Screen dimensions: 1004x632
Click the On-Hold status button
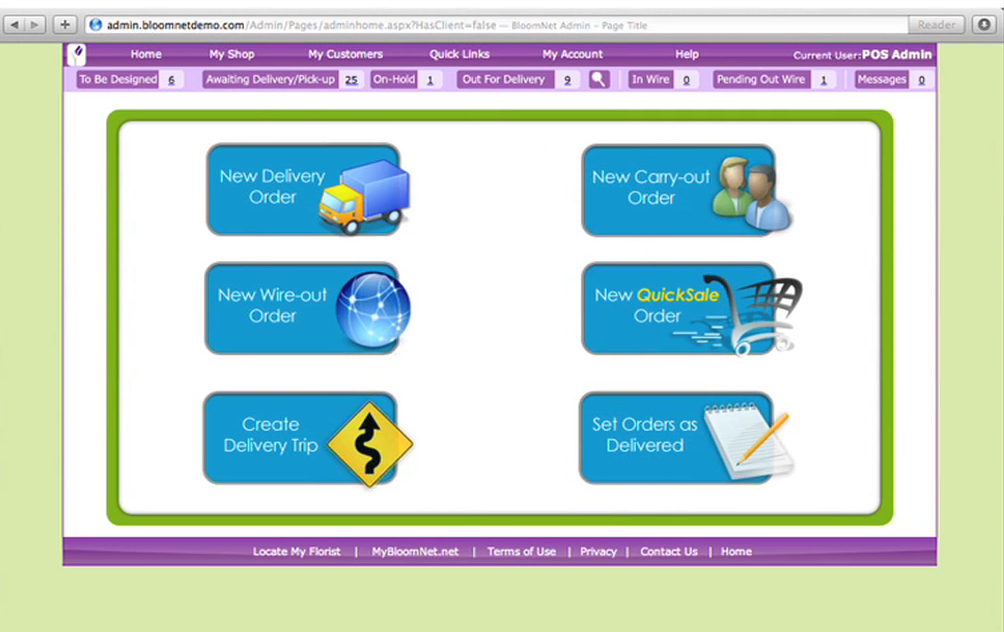[x=394, y=79]
